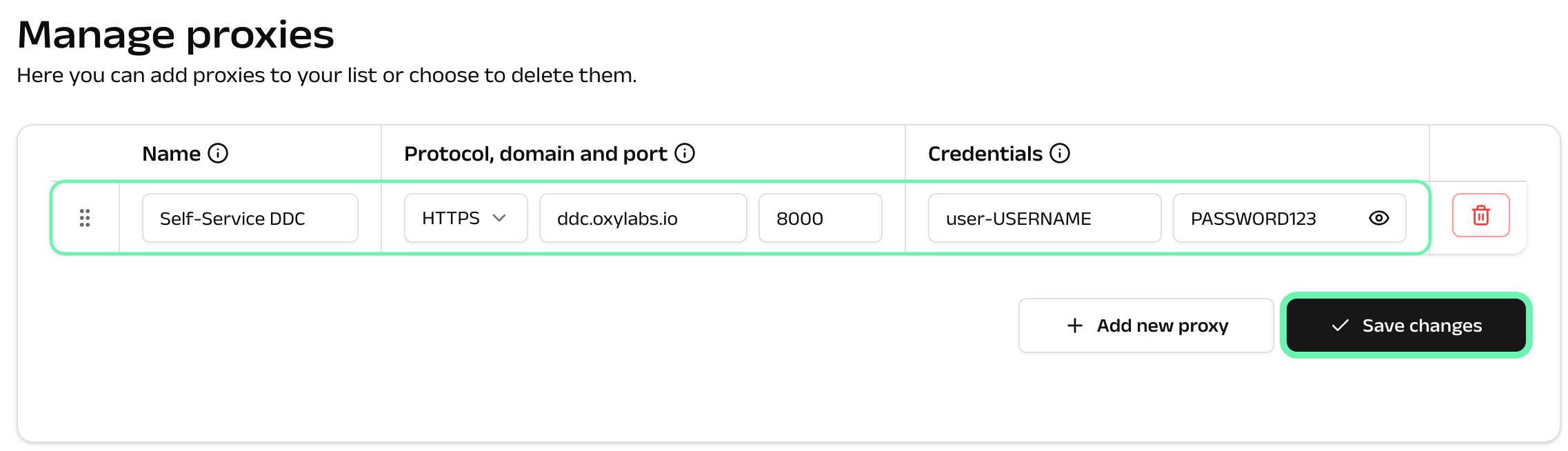This screenshot has height=451, width=1568.
Task: Click the Add new proxy button
Action: point(1145,325)
